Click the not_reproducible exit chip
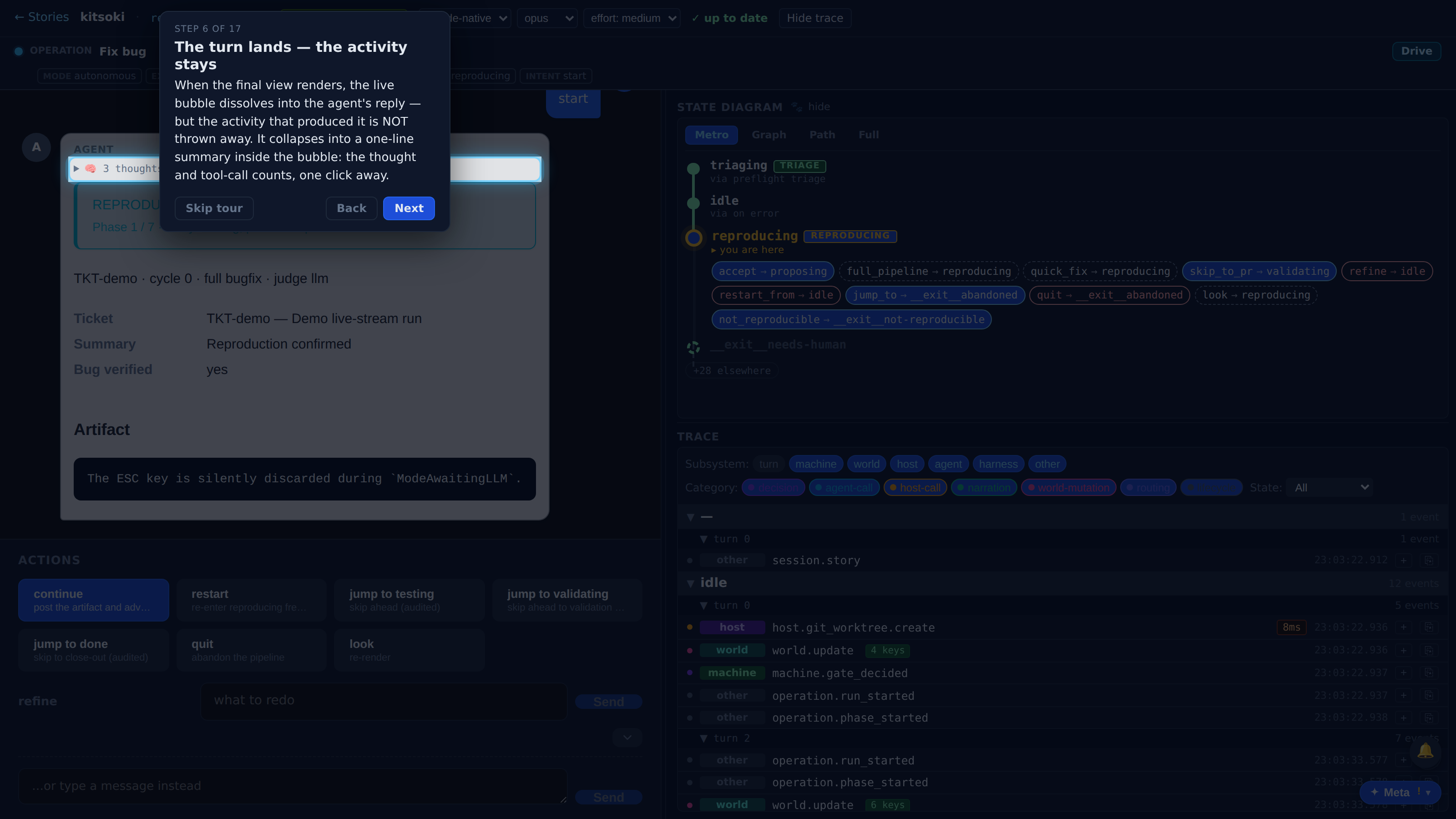 [851, 319]
